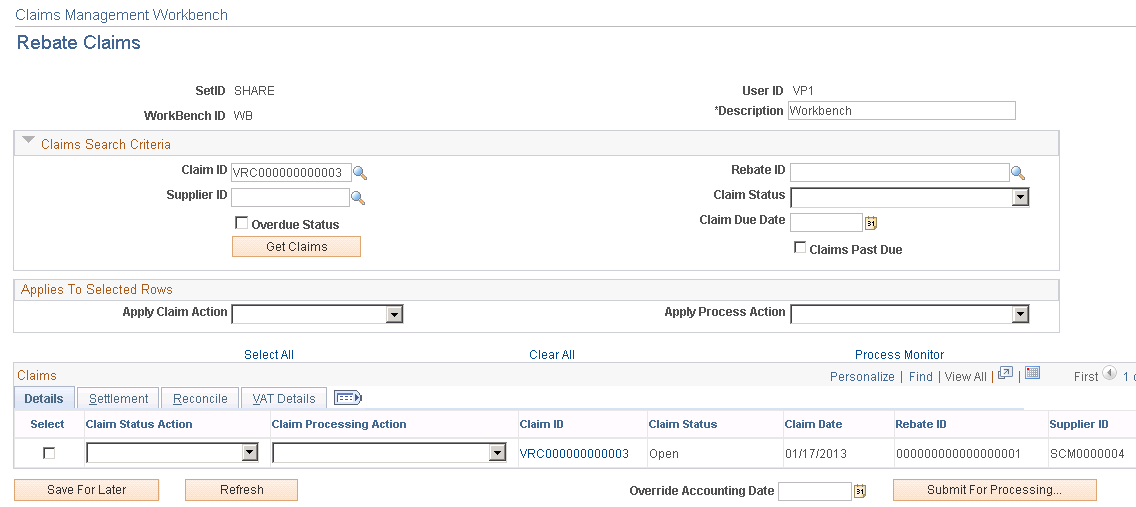The image size is (1136, 507).
Task: Click Claim Processing Action column header
Action: pyautogui.click(x=339, y=424)
